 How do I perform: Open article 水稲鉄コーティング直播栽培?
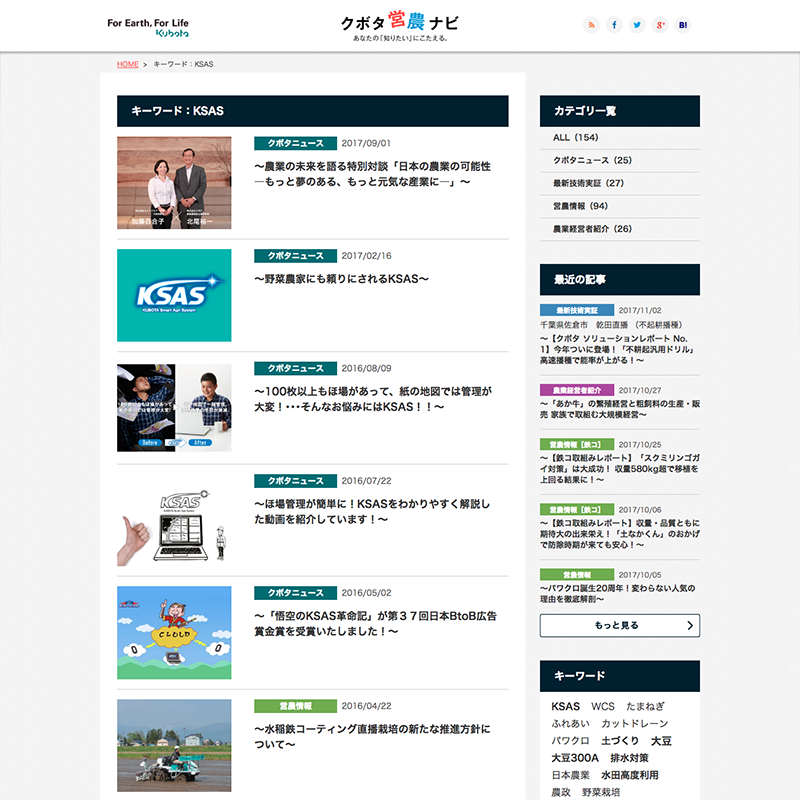coord(372,736)
